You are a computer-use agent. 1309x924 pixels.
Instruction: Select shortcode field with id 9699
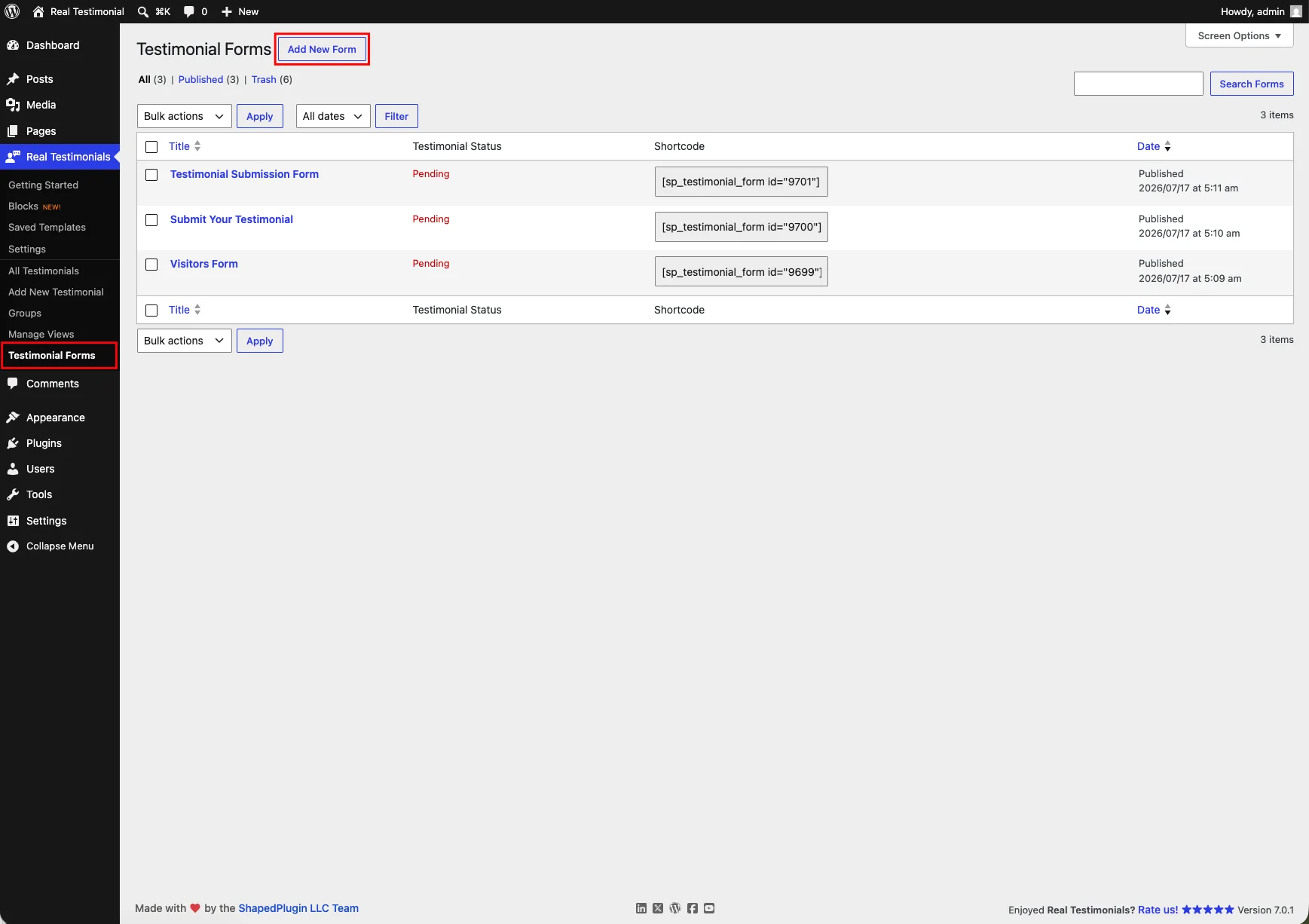(742, 271)
